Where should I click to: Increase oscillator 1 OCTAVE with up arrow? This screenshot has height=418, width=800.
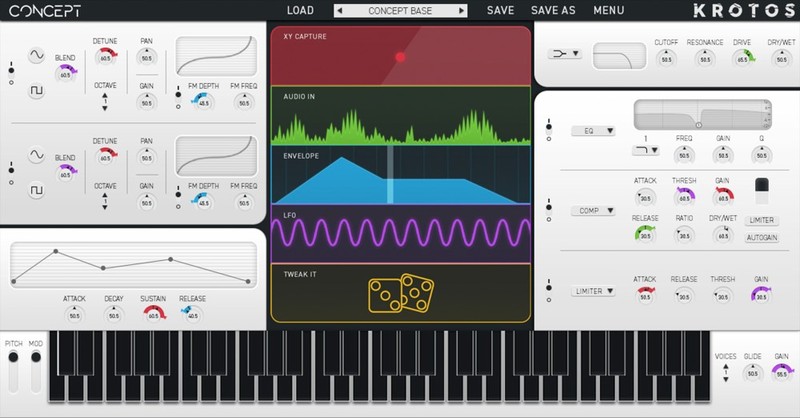tap(105, 95)
